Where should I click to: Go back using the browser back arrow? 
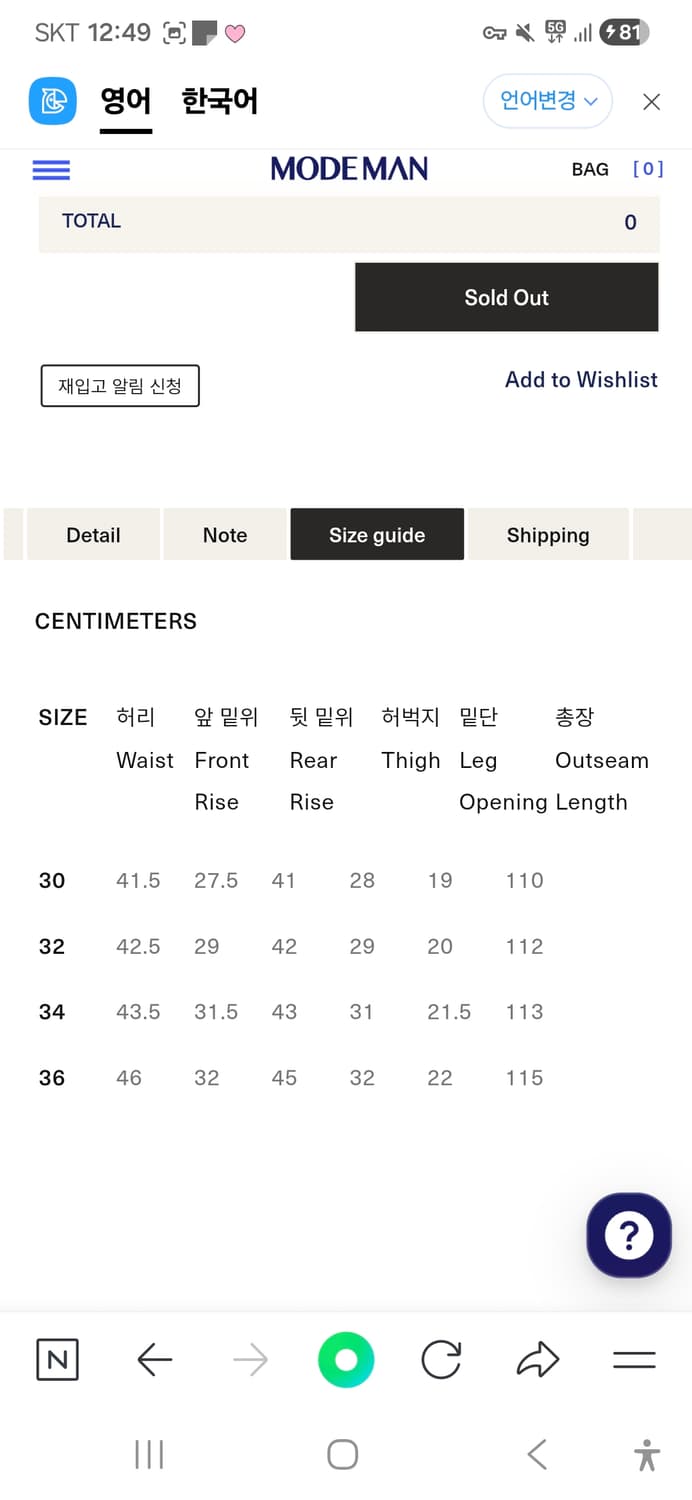point(153,1359)
